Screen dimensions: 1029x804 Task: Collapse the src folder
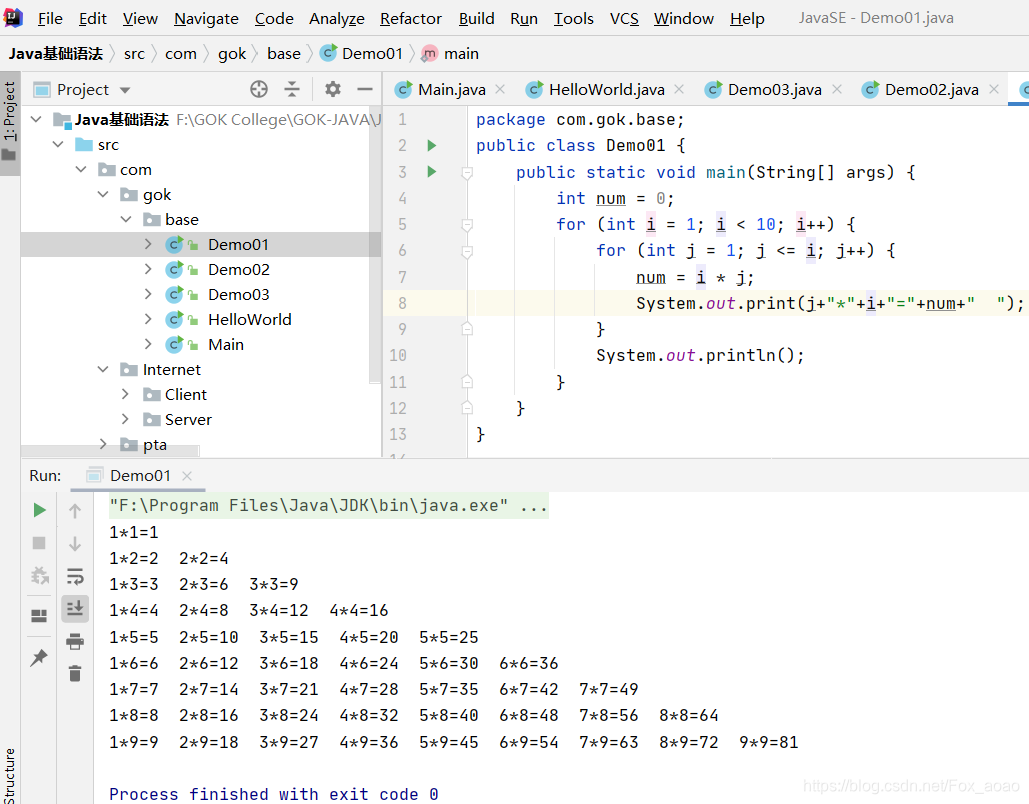point(58,144)
